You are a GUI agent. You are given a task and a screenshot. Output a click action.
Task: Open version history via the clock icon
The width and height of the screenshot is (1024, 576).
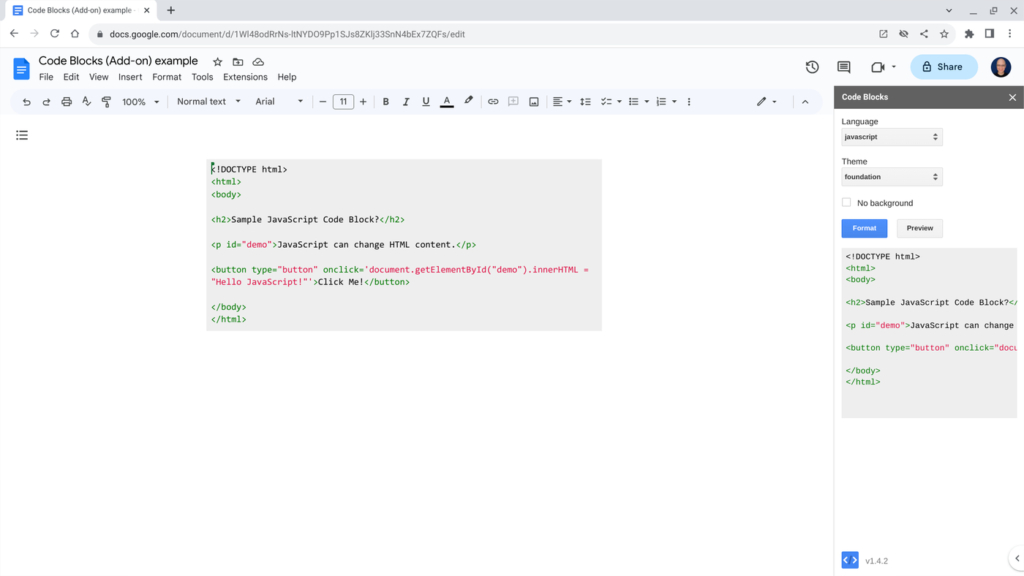pos(810,66)
